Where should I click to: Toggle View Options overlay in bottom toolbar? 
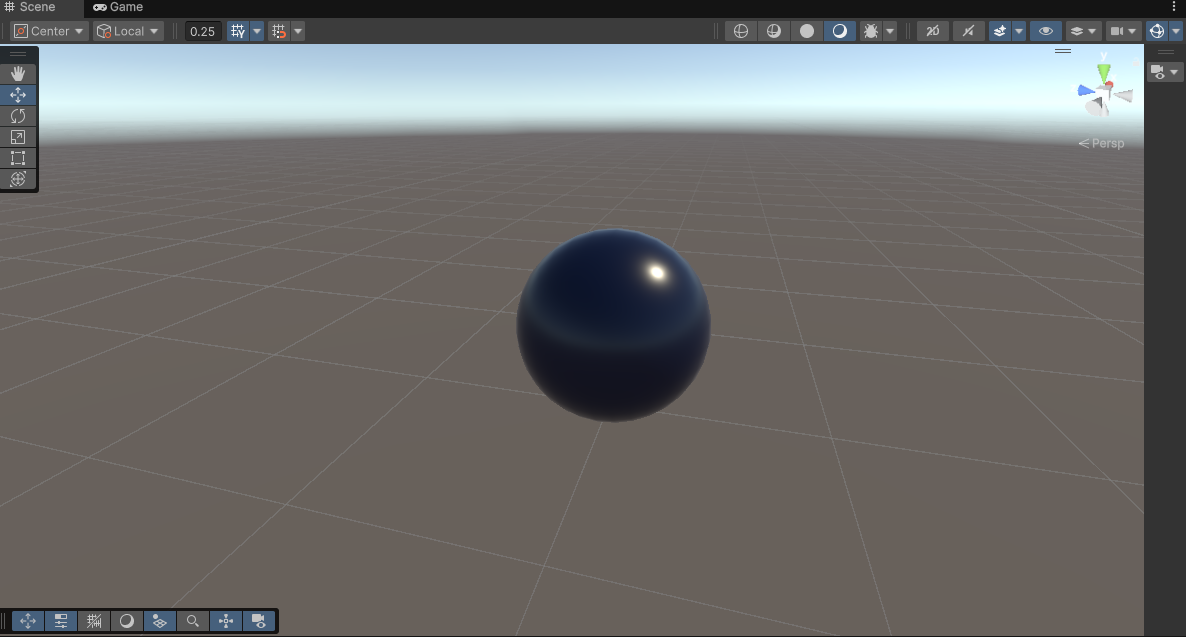(x=160, y=621)
